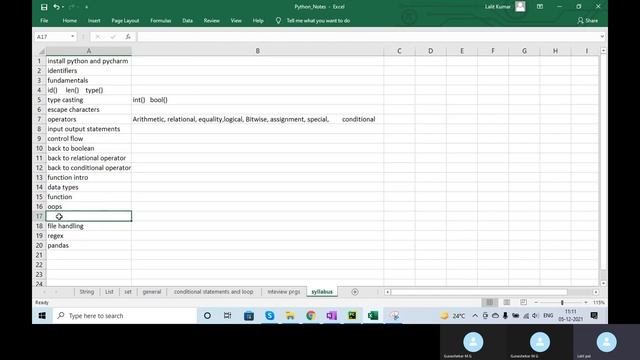Click the zoom in plus button

pos(586,302)
